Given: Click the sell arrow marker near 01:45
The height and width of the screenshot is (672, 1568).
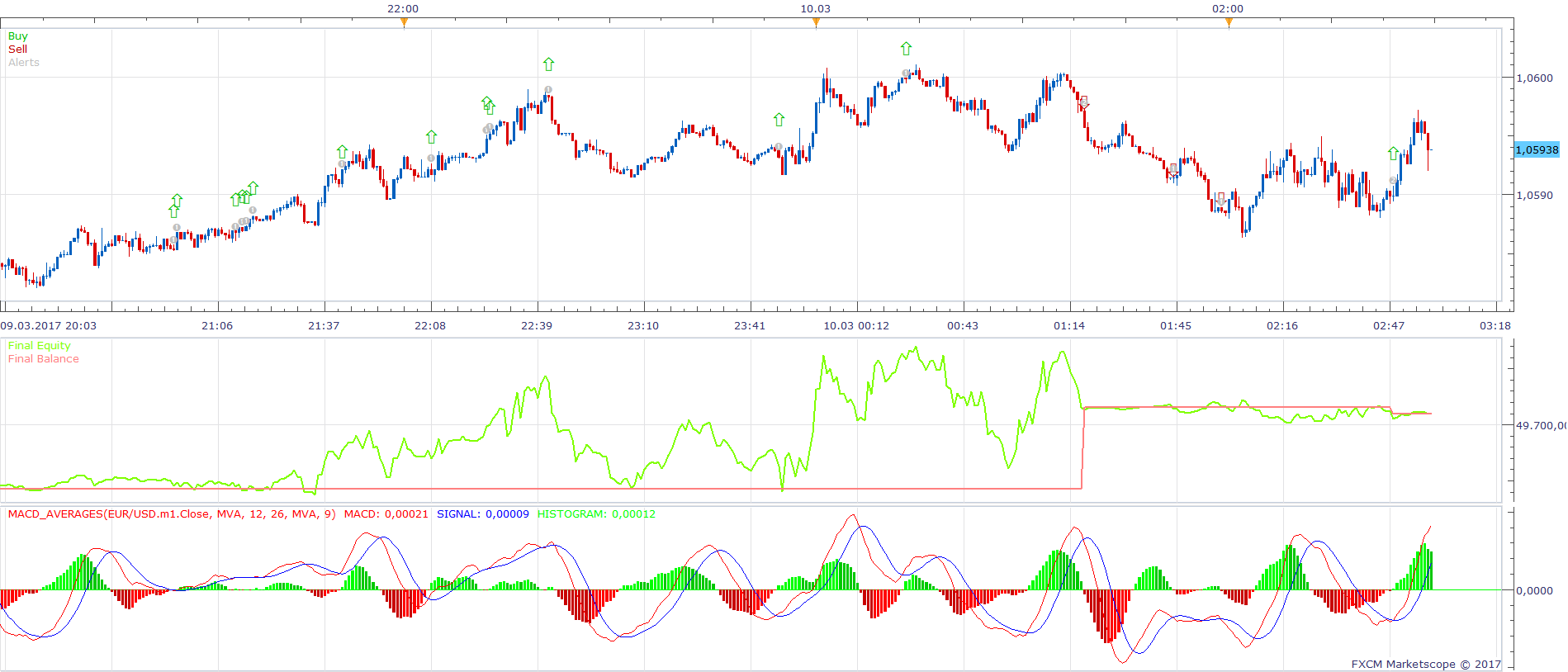Looking at the screenshot, I should 1173,170.
